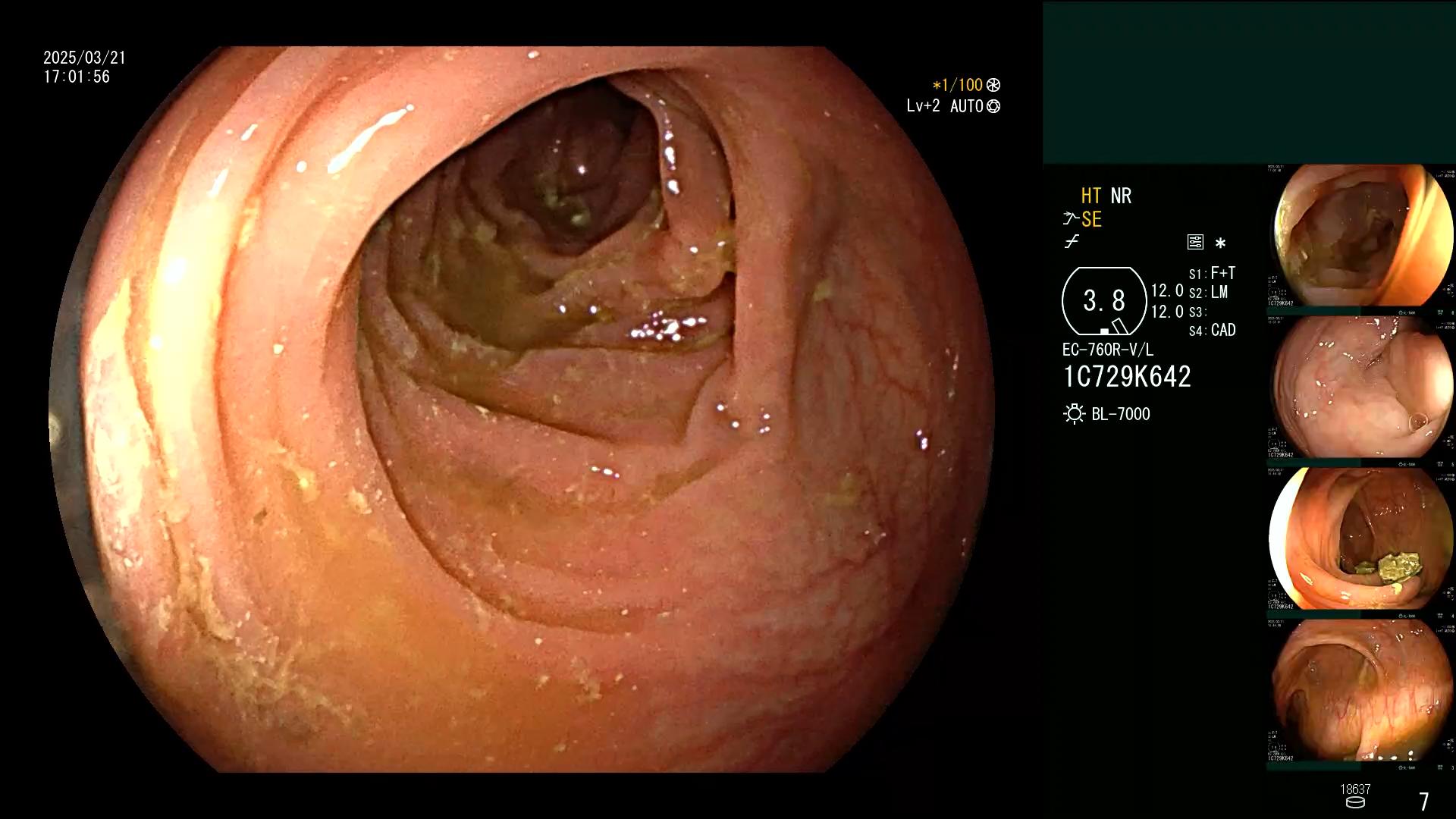Click the scope serial number 1C729K642
This screenshot has width=1456, height=819.
[1127, 377]
